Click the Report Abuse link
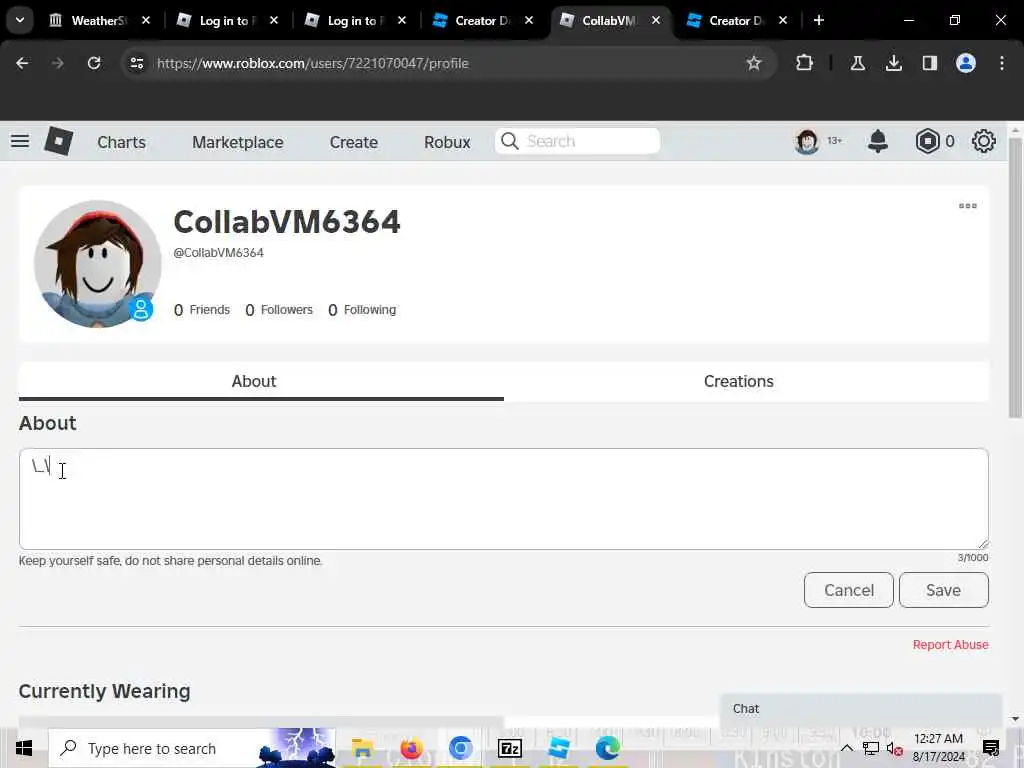The image size is (1024, 768). (950, 645)
